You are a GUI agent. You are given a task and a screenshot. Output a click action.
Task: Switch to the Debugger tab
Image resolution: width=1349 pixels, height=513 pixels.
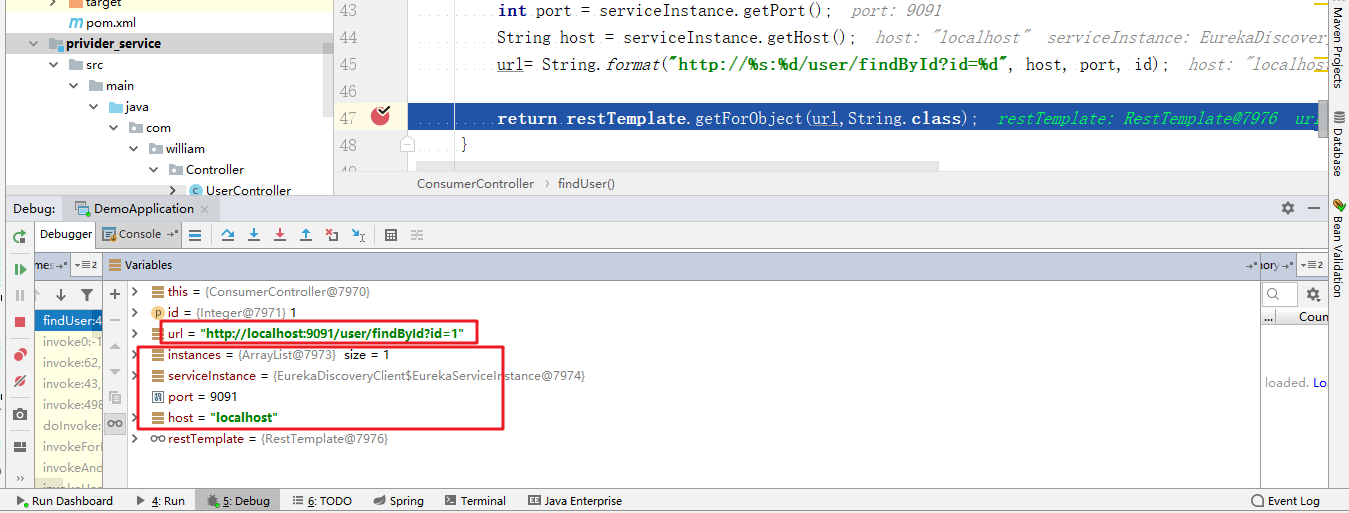66,234
